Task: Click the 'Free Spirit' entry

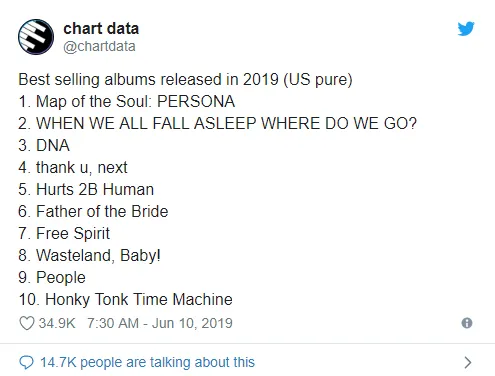Action: [x=64, y=233]
